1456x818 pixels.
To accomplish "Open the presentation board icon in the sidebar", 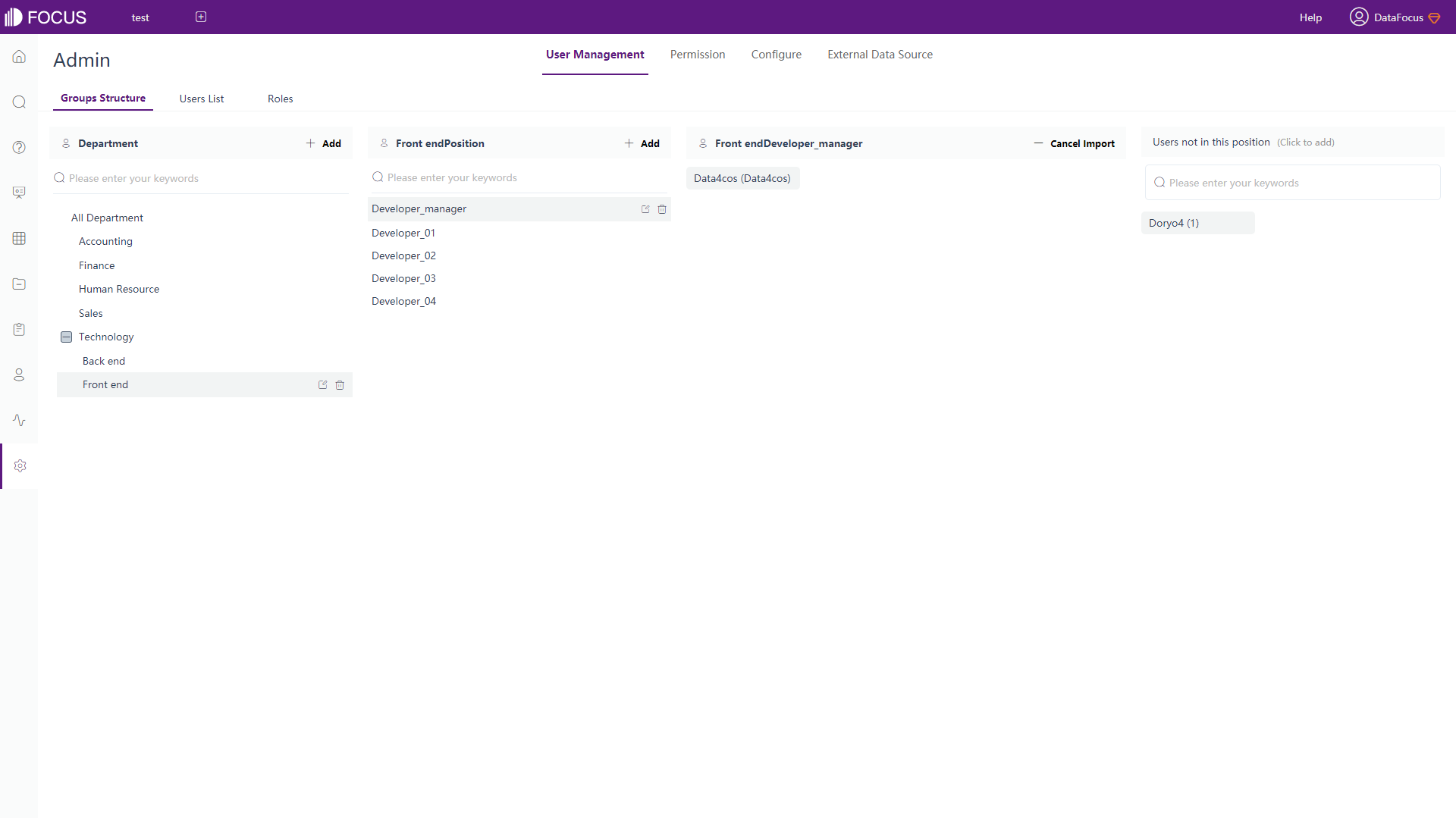I will 19,193.
